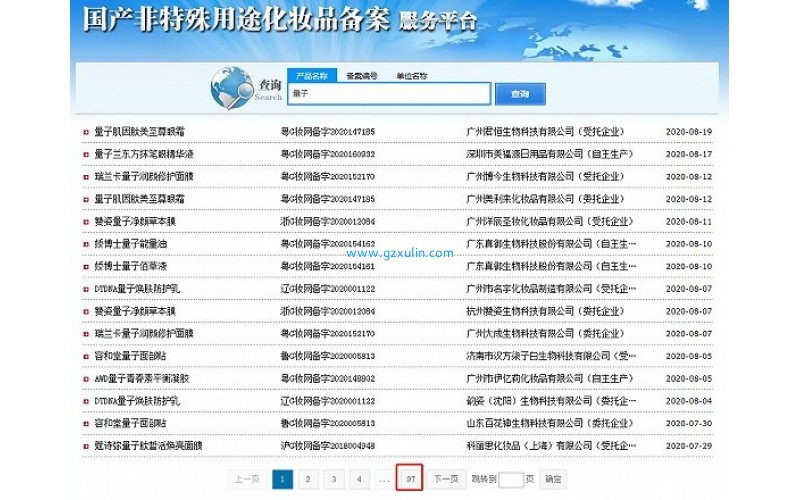Click the red bullet icon on the 2020-08-19 row

tap(86, 132)
